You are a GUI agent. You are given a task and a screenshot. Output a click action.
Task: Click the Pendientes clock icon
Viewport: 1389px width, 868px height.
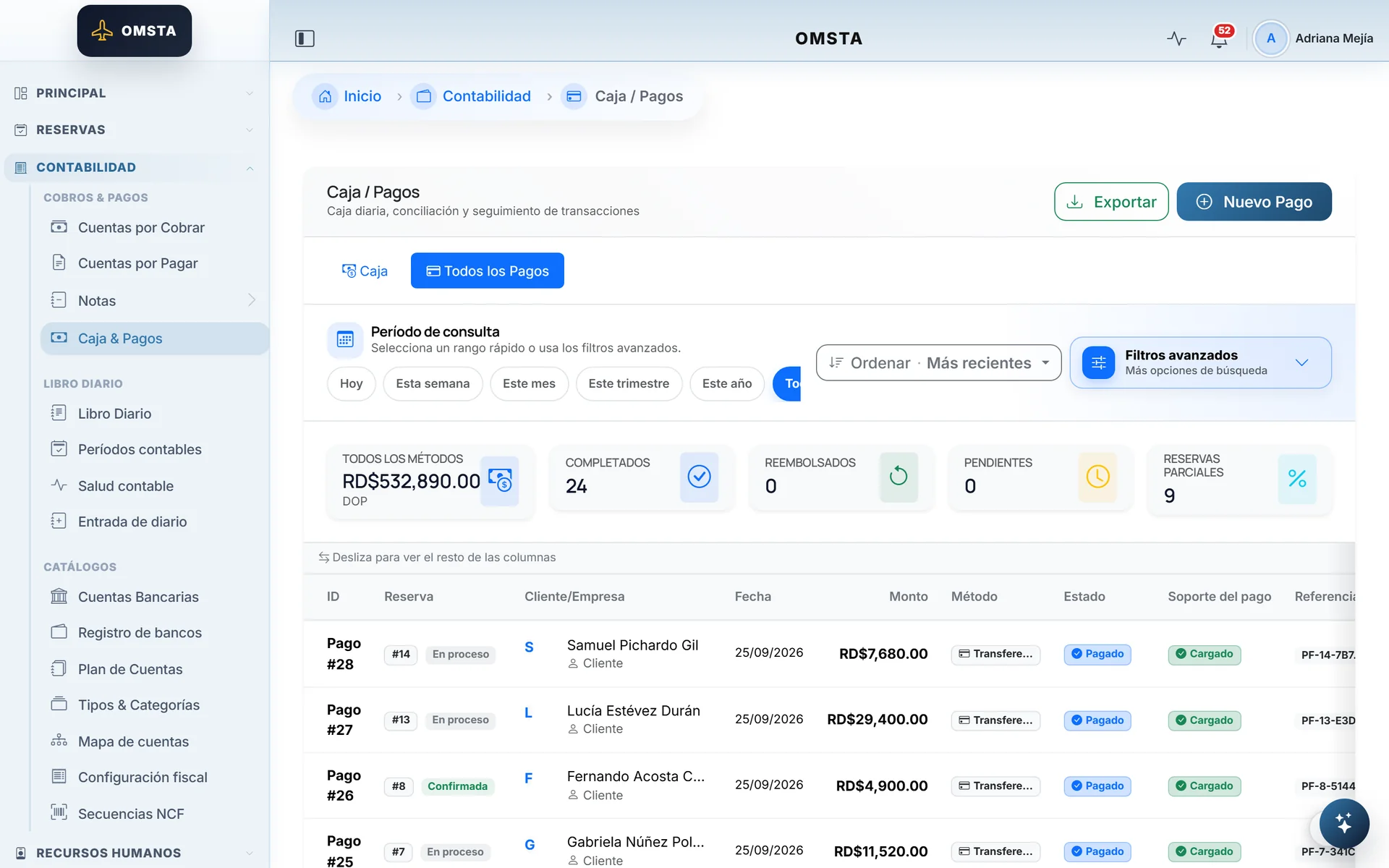click(x=1097, y=477)
